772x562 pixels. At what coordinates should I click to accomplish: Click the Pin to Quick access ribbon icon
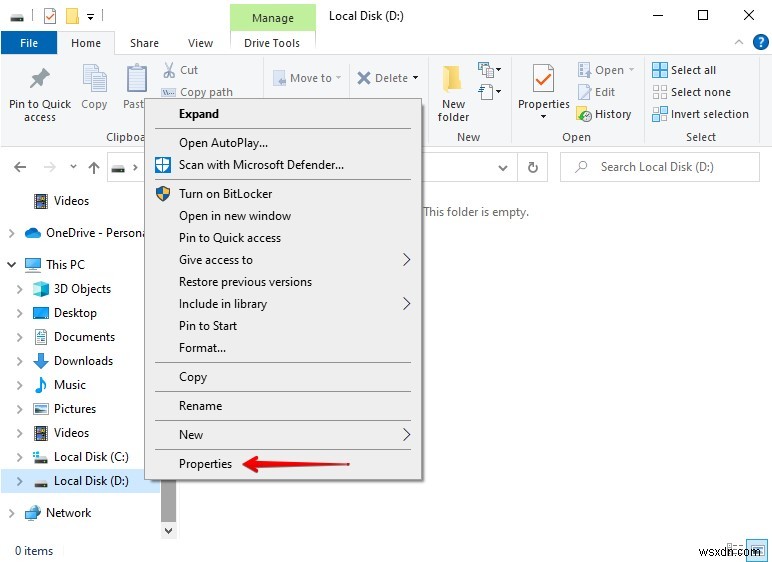(40, 79)
